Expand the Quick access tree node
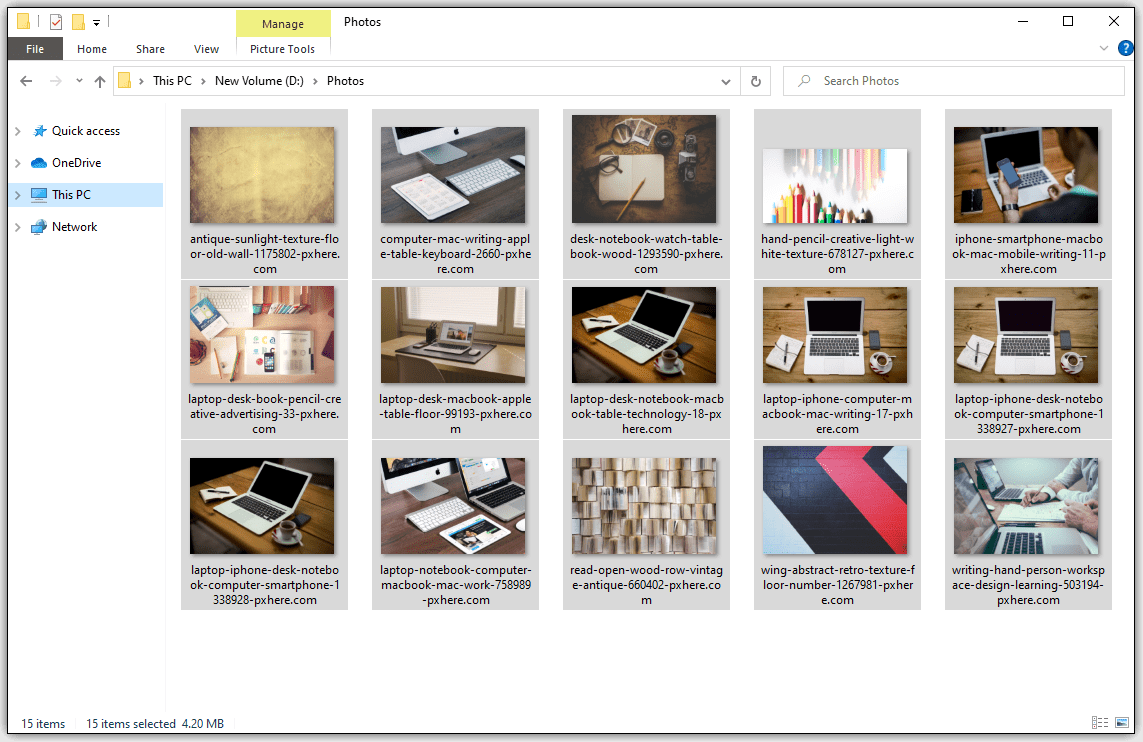1143x742 pixels. [17, 131]
